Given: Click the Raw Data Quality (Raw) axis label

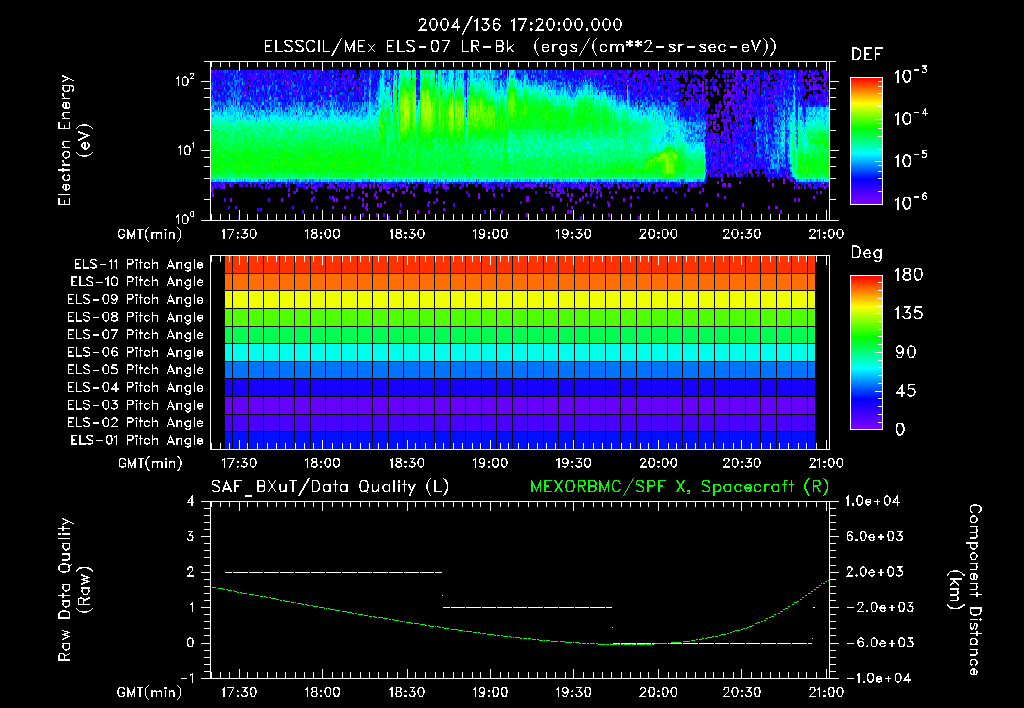Looking at the screenshot, I should click(x=74, y=590).
